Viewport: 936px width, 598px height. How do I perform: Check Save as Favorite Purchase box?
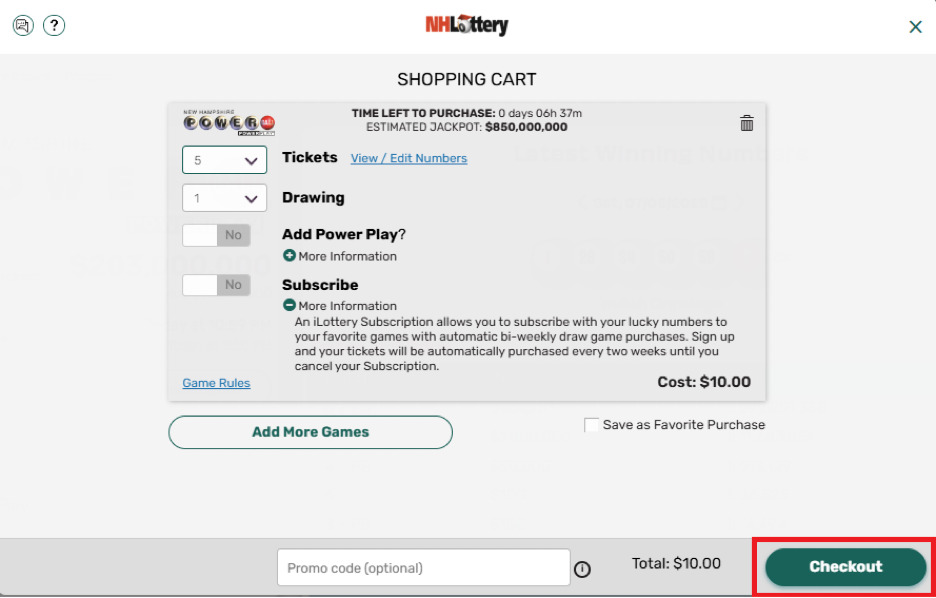coord(592,425)
